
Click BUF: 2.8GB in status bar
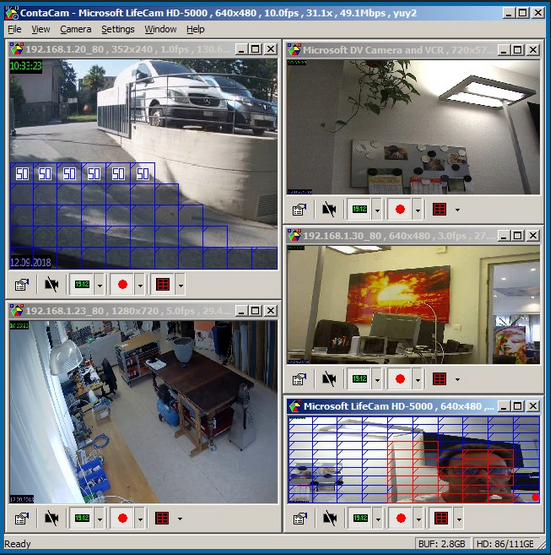coord(442,544)
